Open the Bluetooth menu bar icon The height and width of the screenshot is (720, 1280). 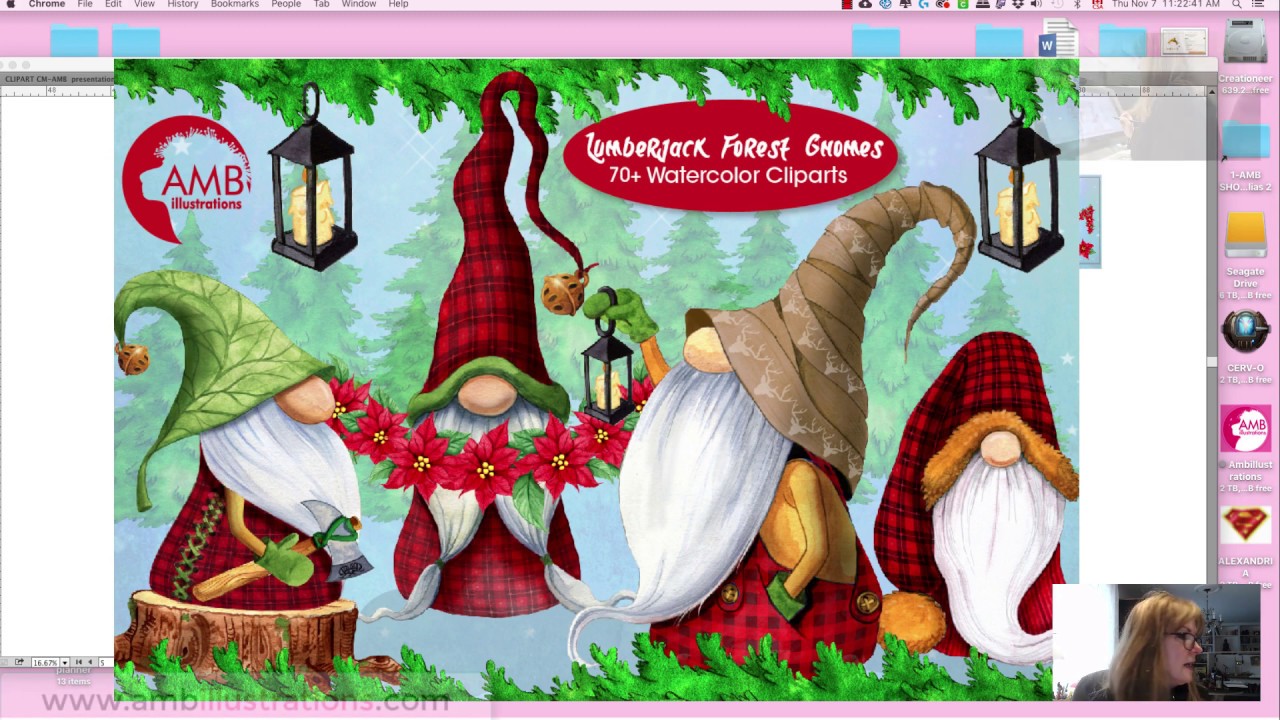(1077, 4)
